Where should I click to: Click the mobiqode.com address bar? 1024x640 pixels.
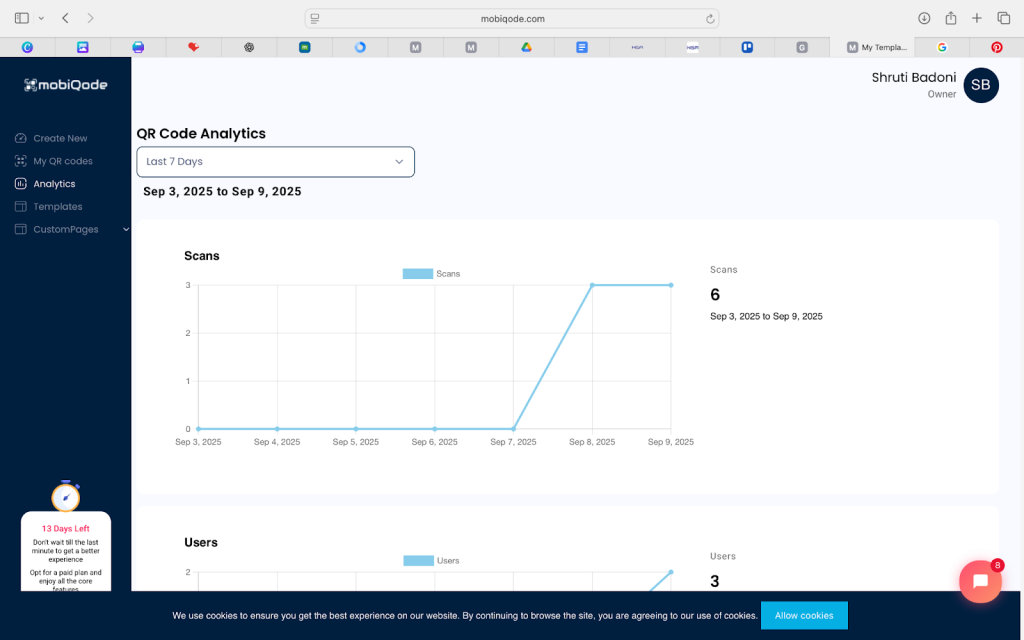point(511,18)
